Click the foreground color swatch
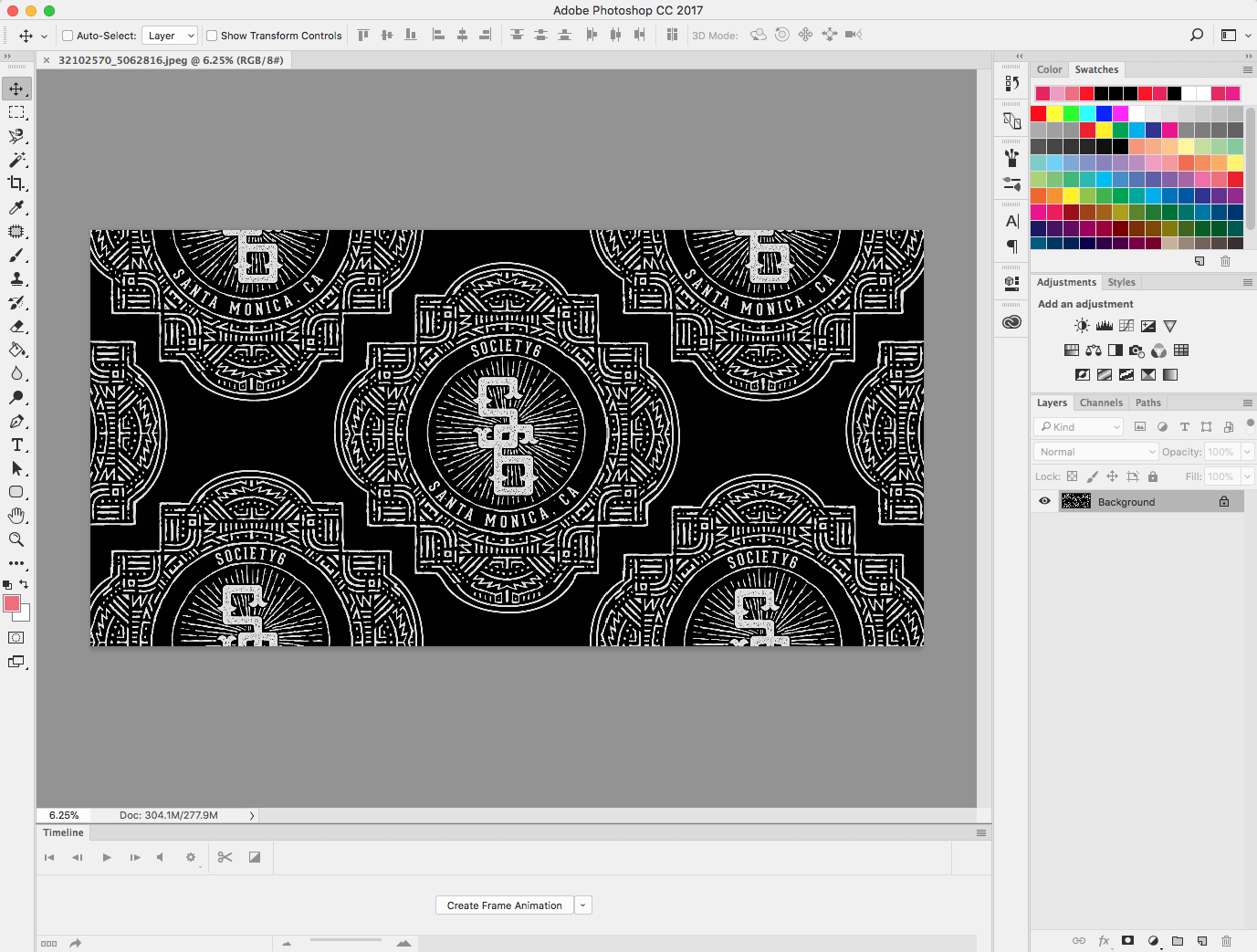Viewport: 1257px width, 952px height. [12, 603]
